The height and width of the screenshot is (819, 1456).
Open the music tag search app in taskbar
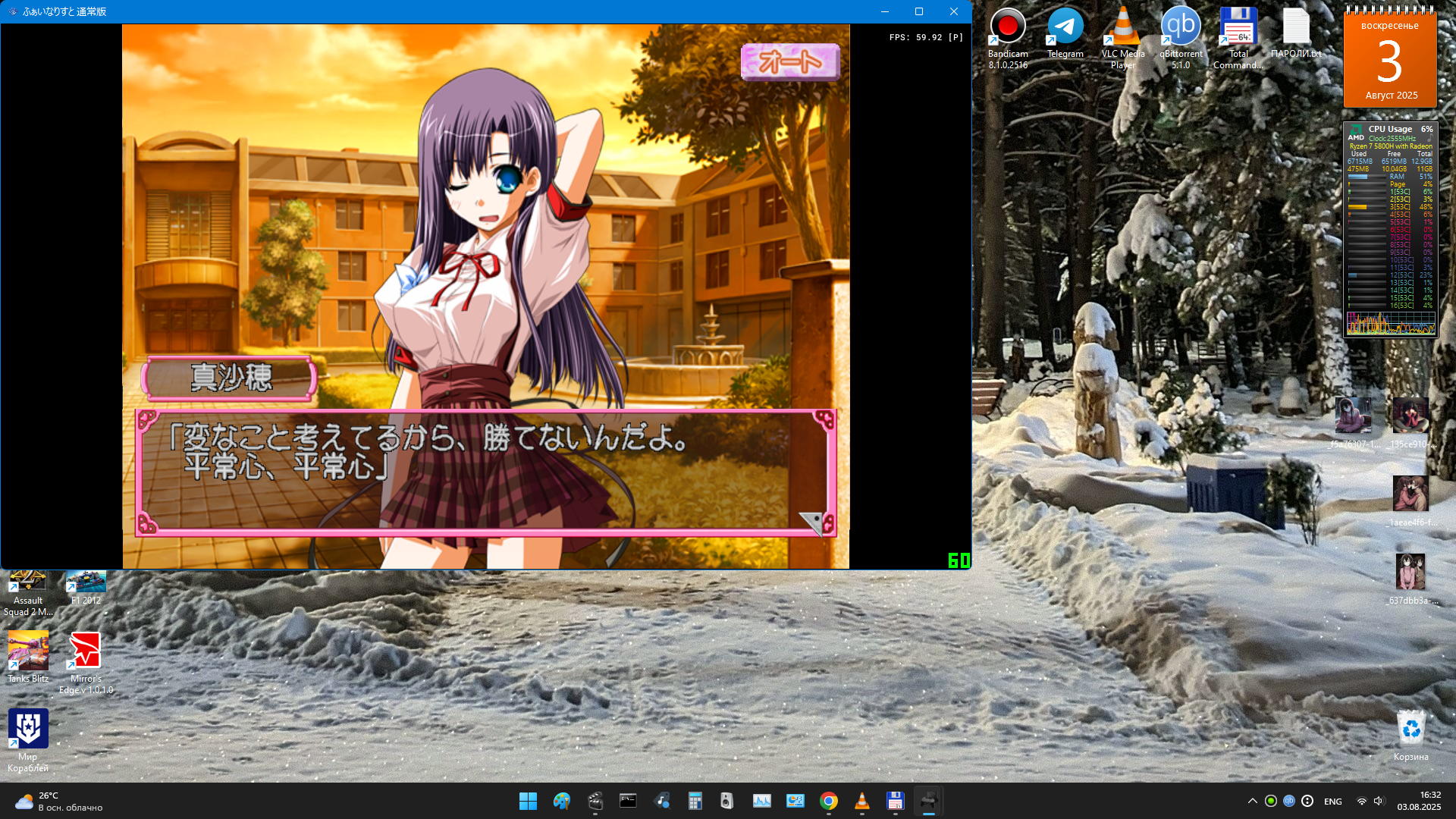click(661, 801)
